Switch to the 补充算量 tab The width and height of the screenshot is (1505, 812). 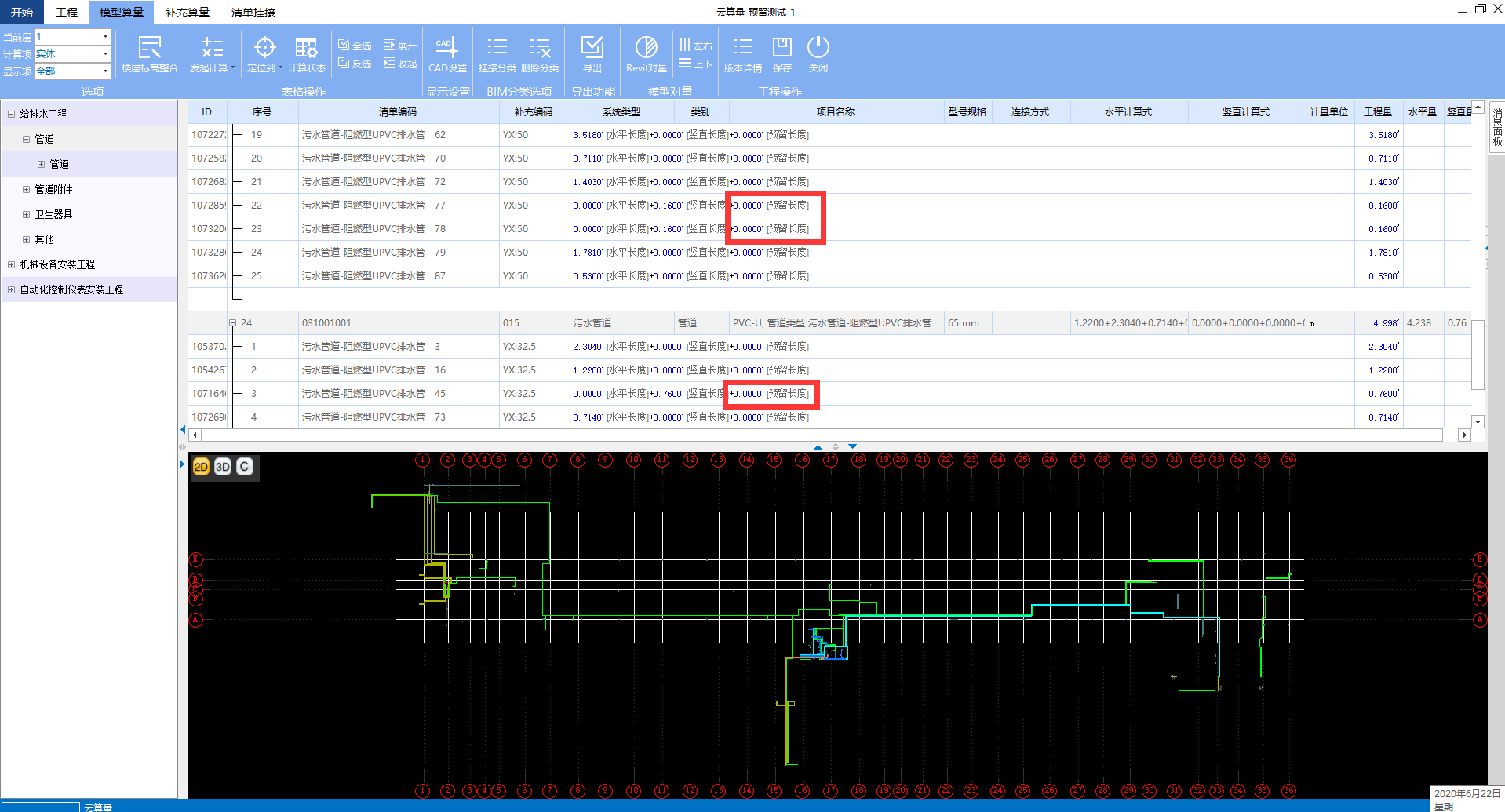click(x=187, y=13)
